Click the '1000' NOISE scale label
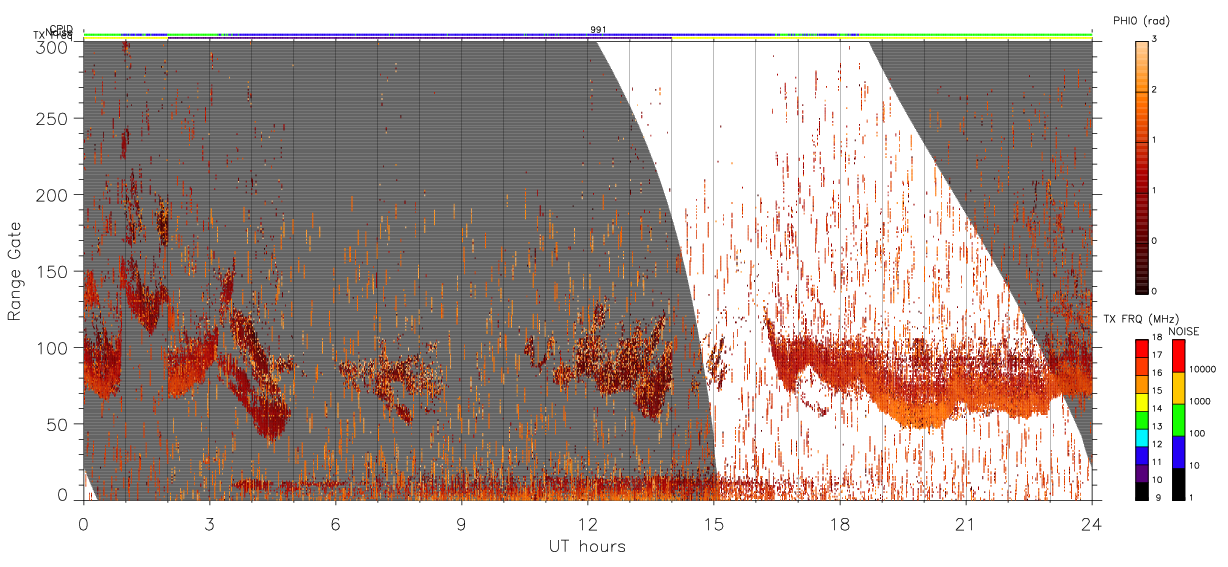Screen dimensions: 1228x567 point(1201,401)
